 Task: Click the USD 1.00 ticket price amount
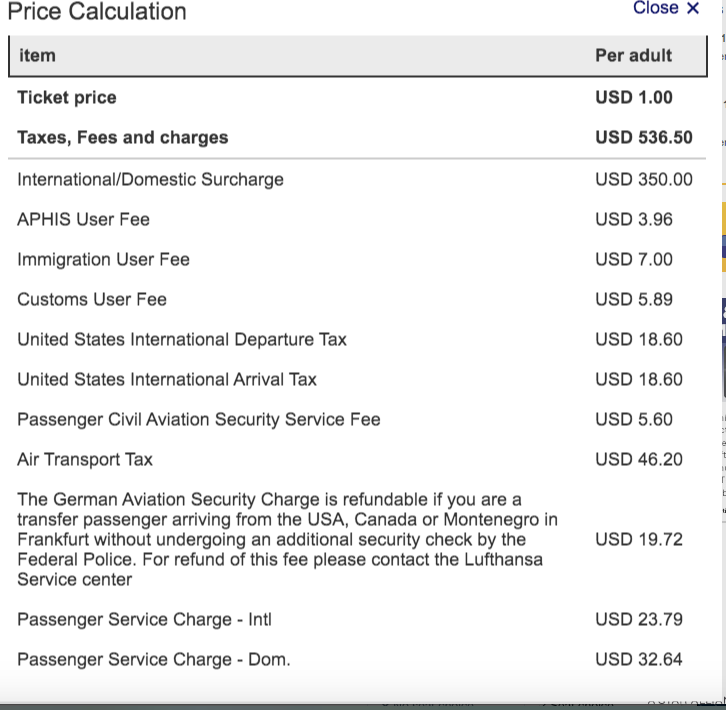click(x=633, y=98)
